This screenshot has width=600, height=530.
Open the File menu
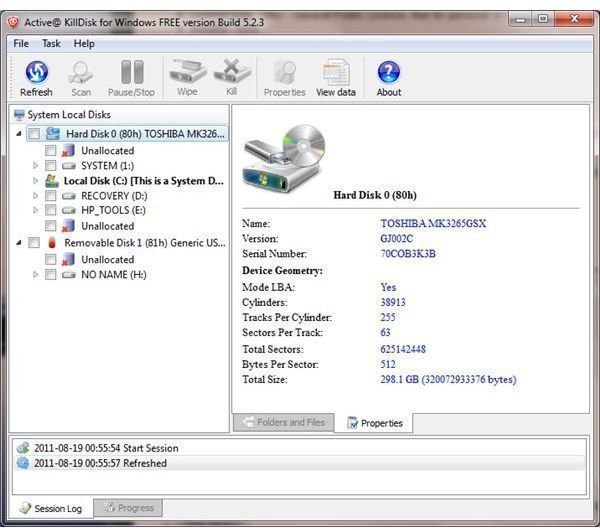pyautogui.click(x=21, y=44)
